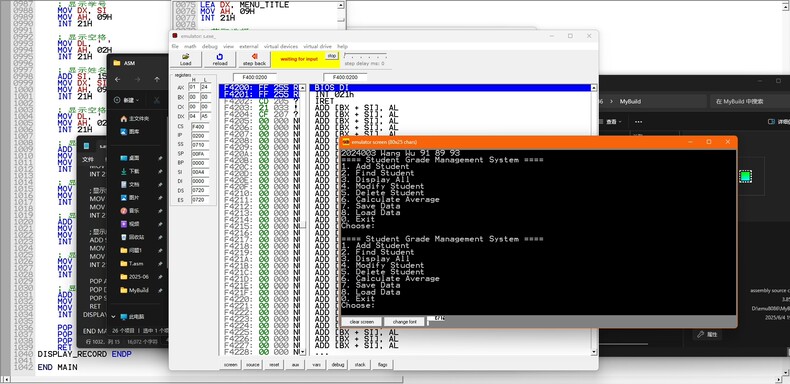Click the ES register field
The image size is (790, 384).
200,200
